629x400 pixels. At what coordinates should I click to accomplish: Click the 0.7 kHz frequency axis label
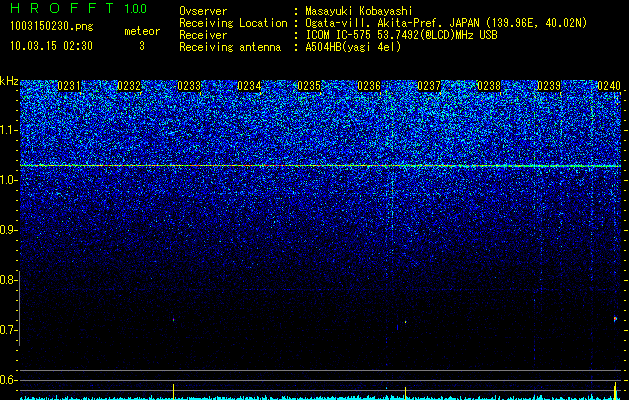tap(7, 330)
